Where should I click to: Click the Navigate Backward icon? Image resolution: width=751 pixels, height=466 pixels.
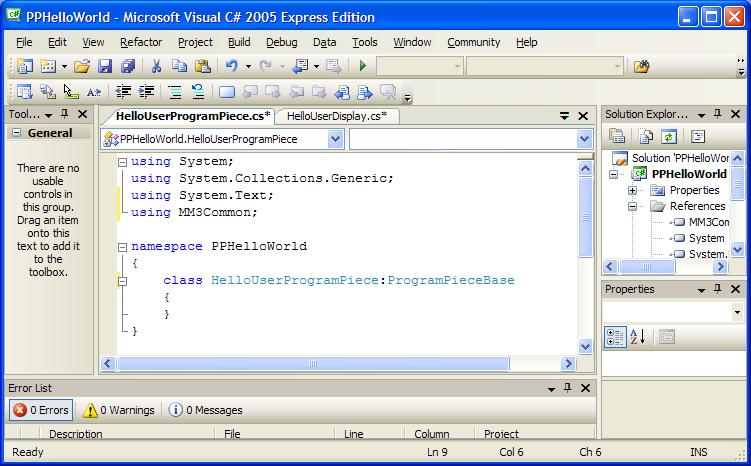click(x=301, y=66)
